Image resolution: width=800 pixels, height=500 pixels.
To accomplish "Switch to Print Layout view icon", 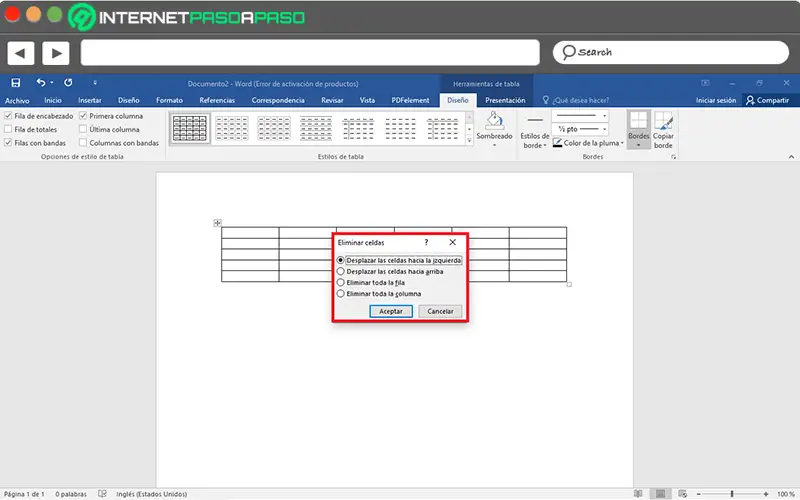I will coord(660,493).
